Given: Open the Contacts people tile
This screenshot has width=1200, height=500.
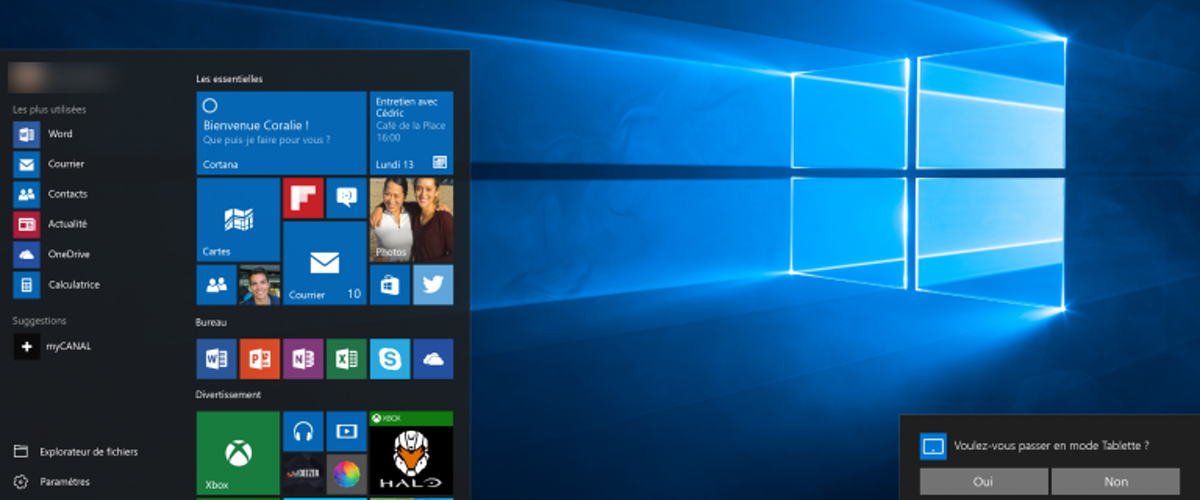Looking at the screenshot, I should point(216,285).
